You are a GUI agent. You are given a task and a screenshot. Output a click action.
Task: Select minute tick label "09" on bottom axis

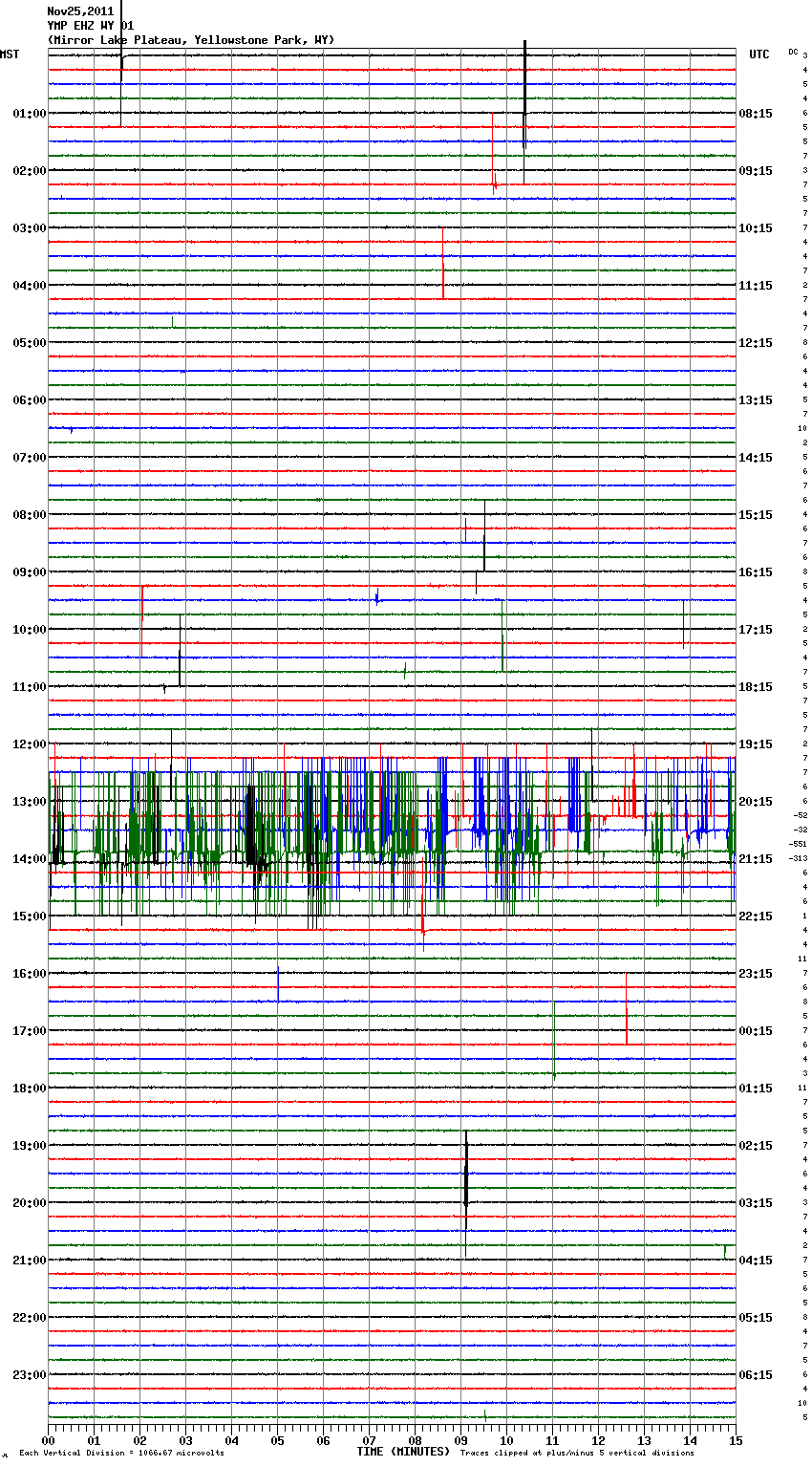pos(461,1440)
